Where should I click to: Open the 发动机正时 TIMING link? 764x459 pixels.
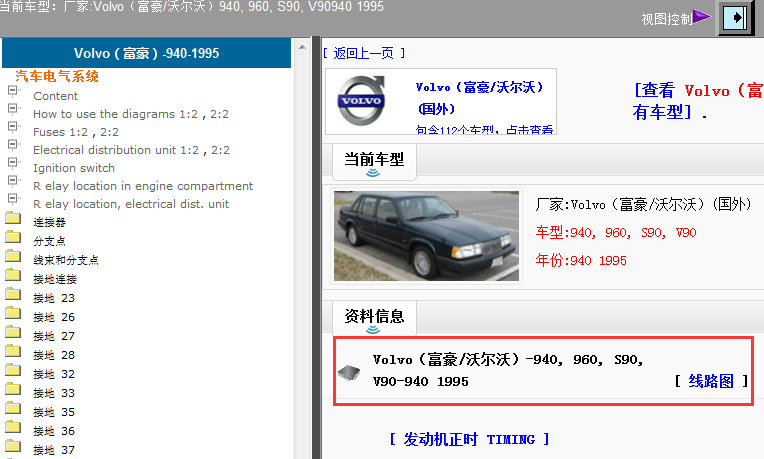point(469,440)
